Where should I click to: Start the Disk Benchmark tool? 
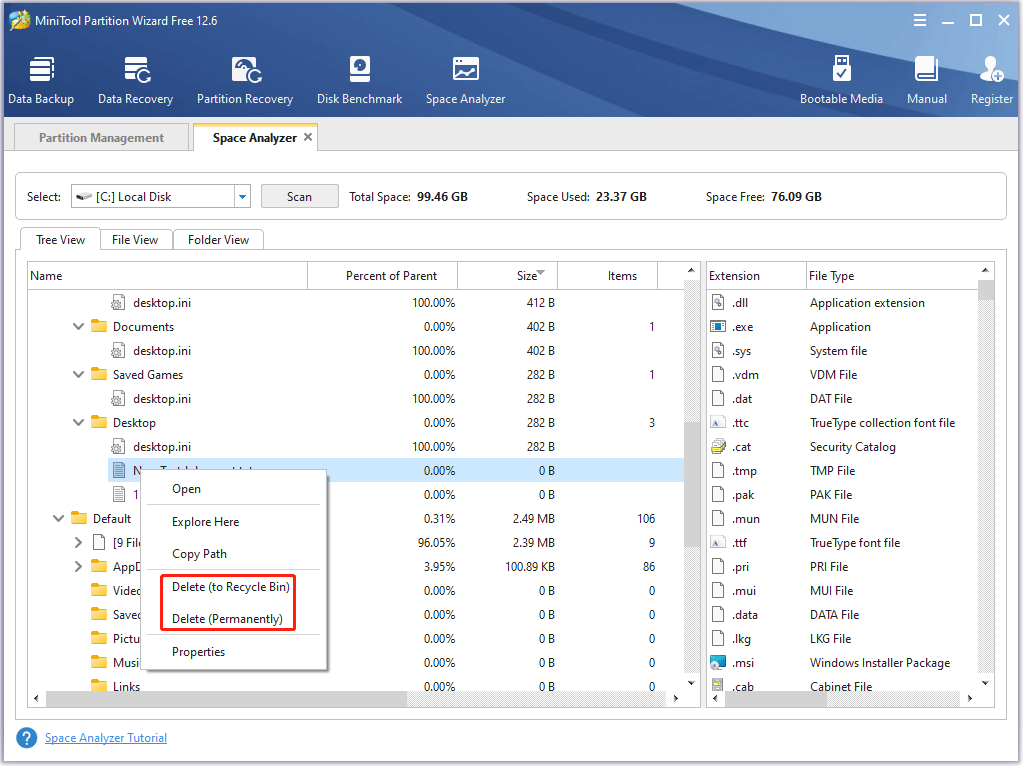tap(359, 80)
